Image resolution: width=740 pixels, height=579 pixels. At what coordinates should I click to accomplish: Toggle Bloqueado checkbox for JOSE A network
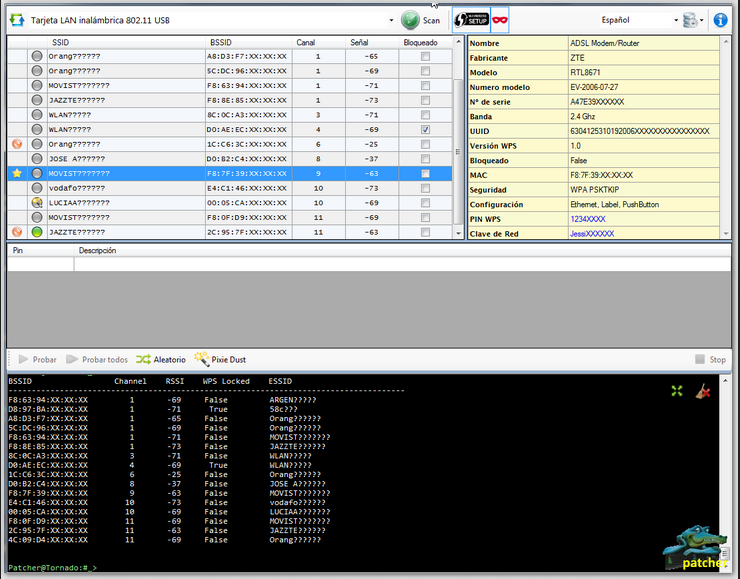425,159
